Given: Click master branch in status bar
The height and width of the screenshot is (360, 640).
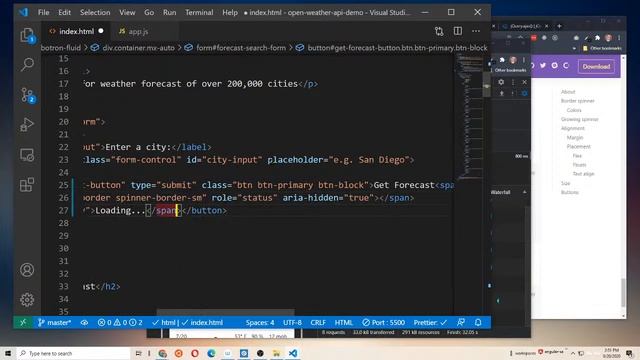Looking at the screenshot, I should click(x=54, y=322).
